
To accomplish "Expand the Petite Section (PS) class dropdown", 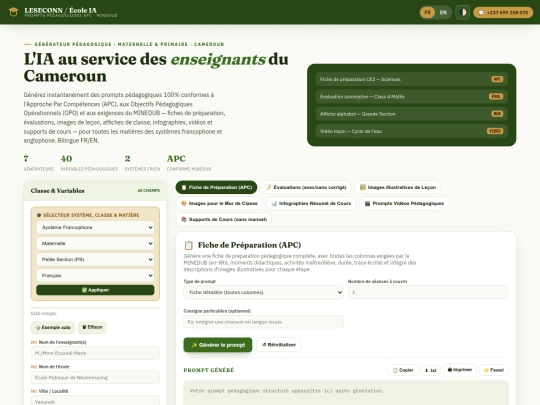I will click(x=95, y=259).
